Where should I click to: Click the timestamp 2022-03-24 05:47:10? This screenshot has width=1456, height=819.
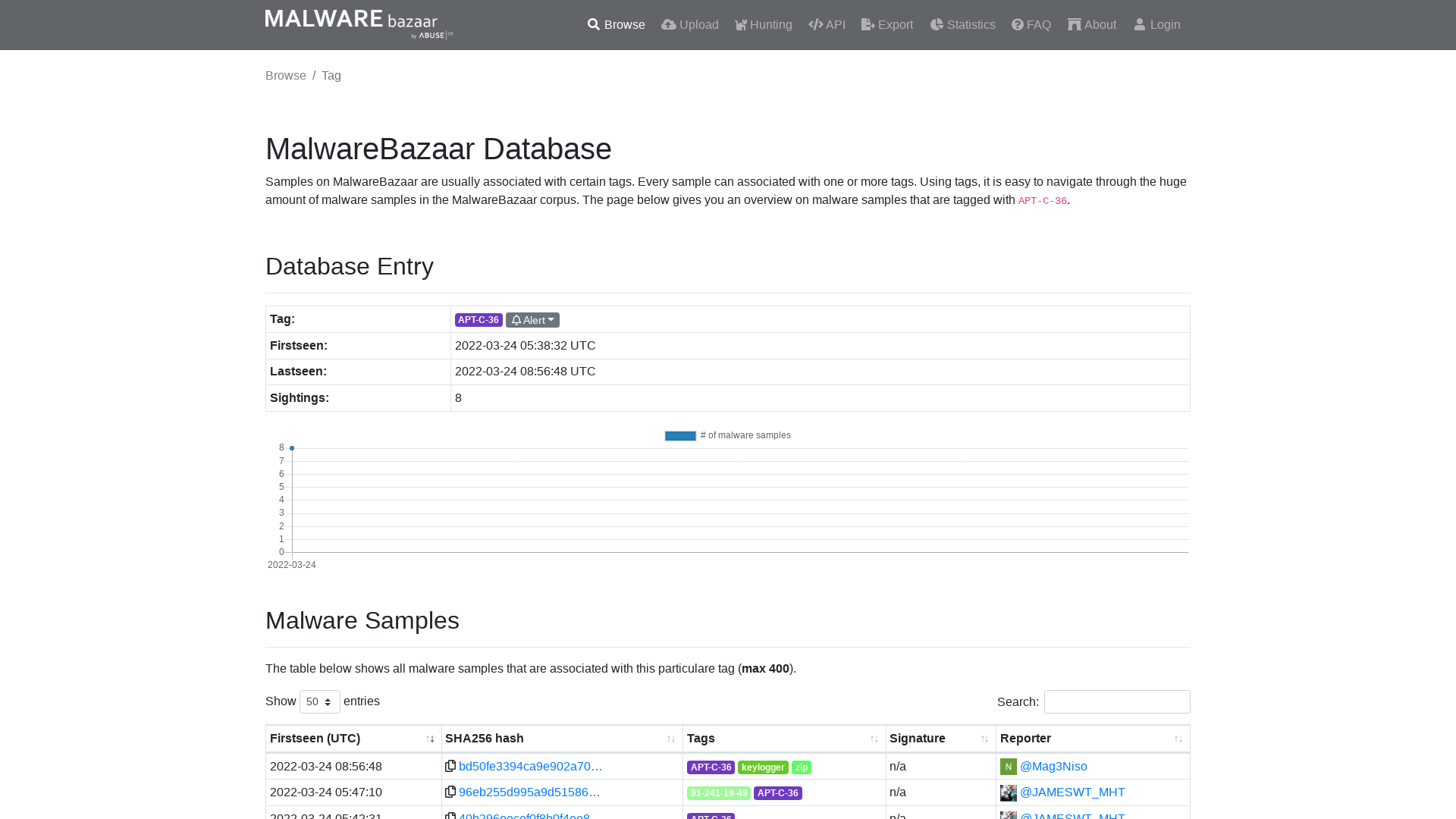(326, 792)
